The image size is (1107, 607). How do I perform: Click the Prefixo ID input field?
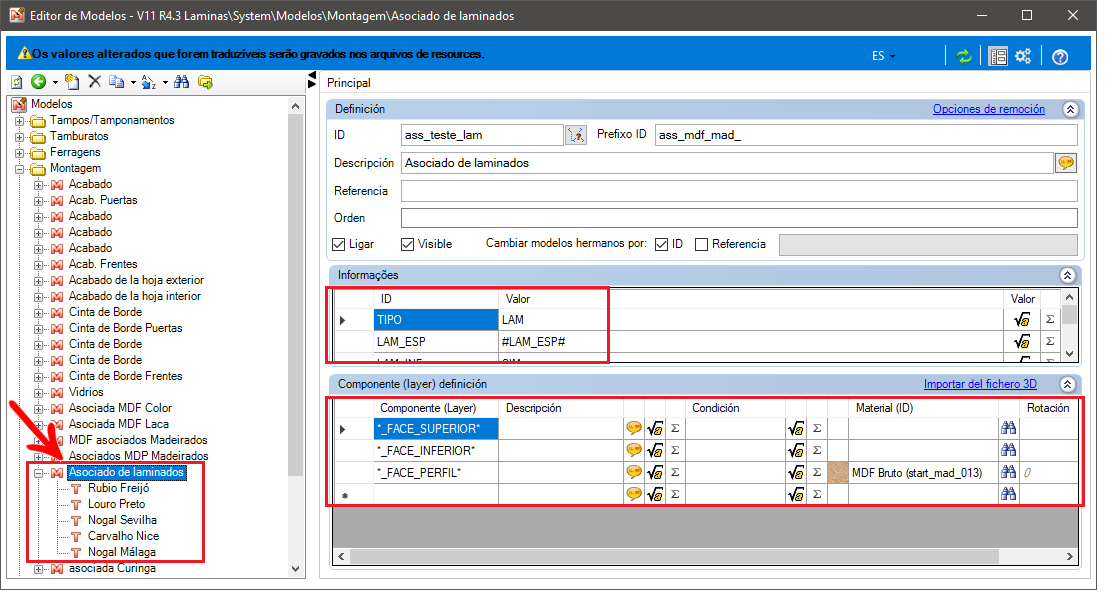click(x=866, y=135)
